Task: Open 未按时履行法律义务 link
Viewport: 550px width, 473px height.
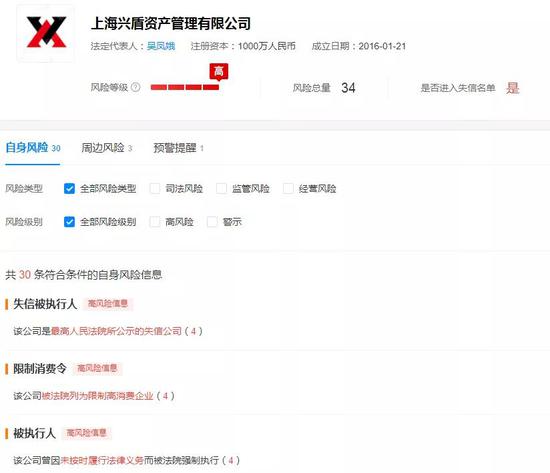Action: (x=102, y=460)
